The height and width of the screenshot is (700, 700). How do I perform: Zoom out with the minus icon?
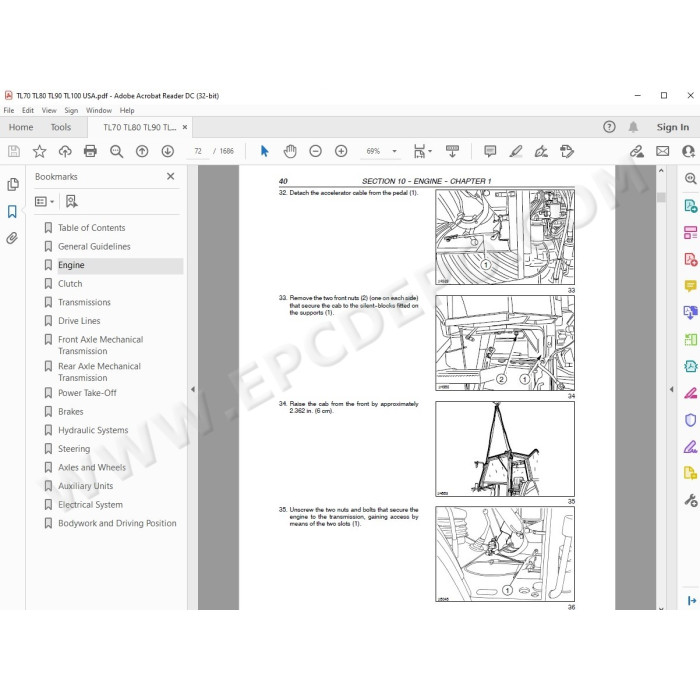click(x=315, y=151)
